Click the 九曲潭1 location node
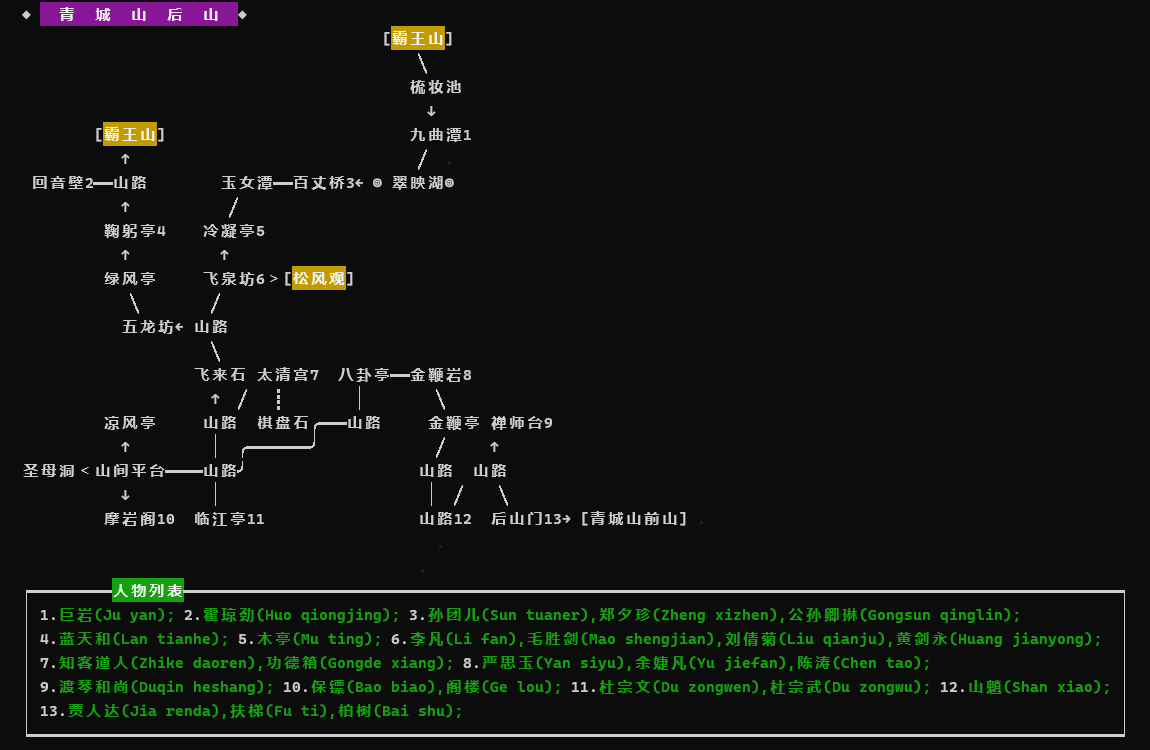Image resolution: width=1150 pixels, height=750 pixels. coord(438,134)
